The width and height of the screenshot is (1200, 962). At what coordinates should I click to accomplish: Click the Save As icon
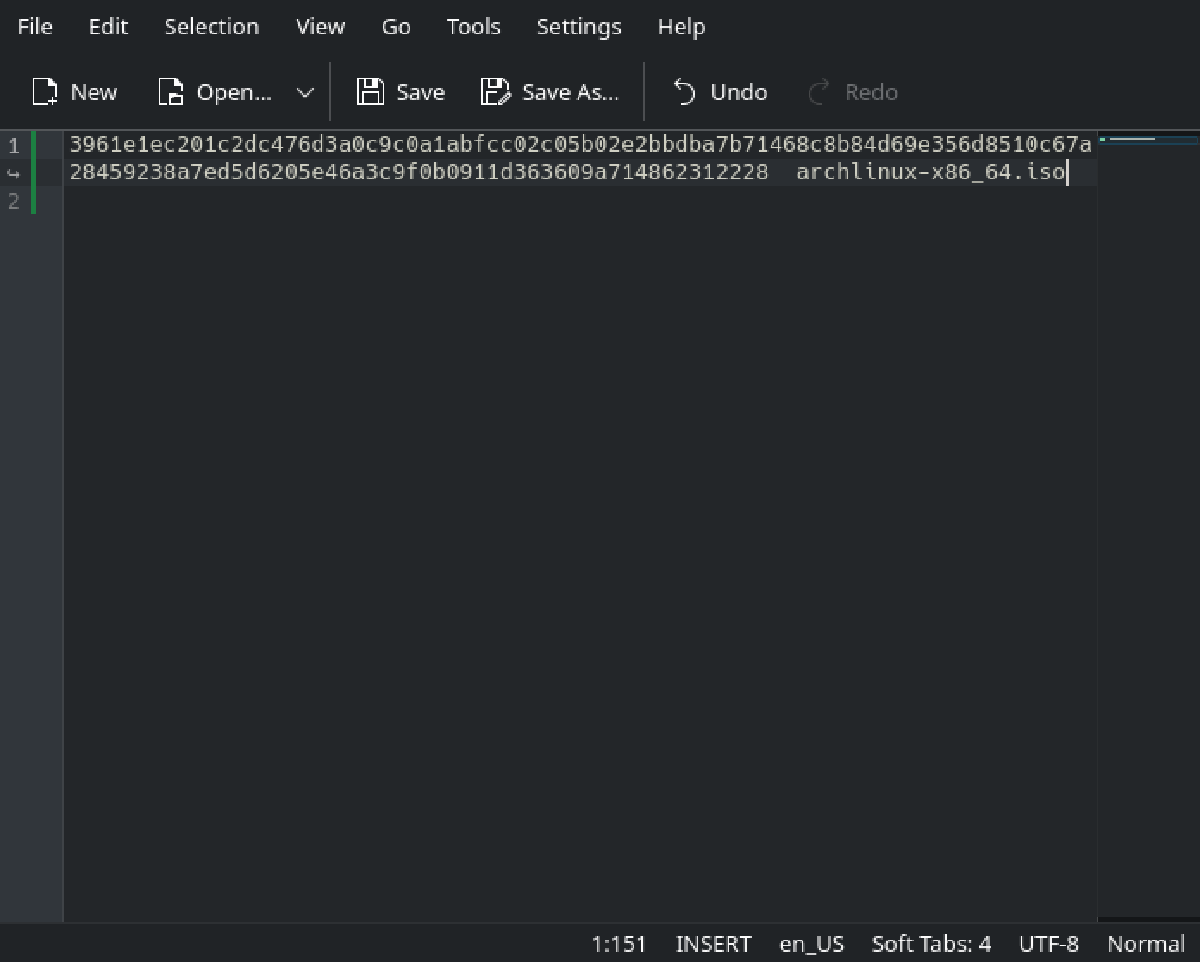(x=495, y=93)
